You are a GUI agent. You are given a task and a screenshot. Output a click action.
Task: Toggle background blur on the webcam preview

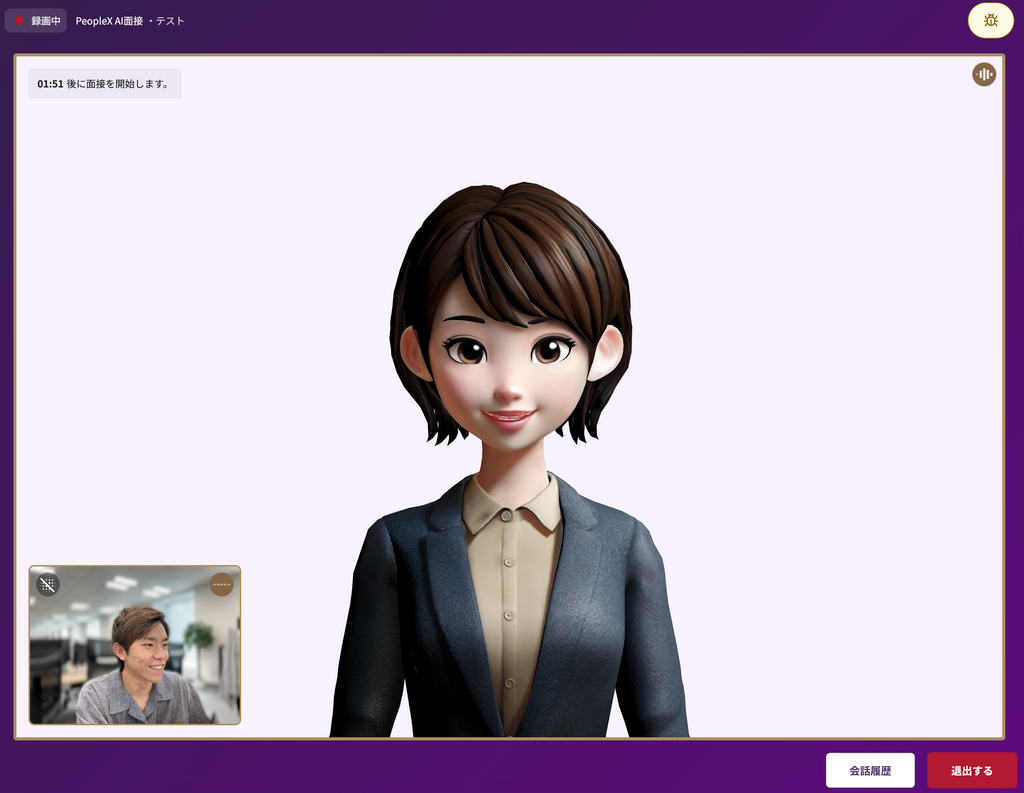[48, 585]
